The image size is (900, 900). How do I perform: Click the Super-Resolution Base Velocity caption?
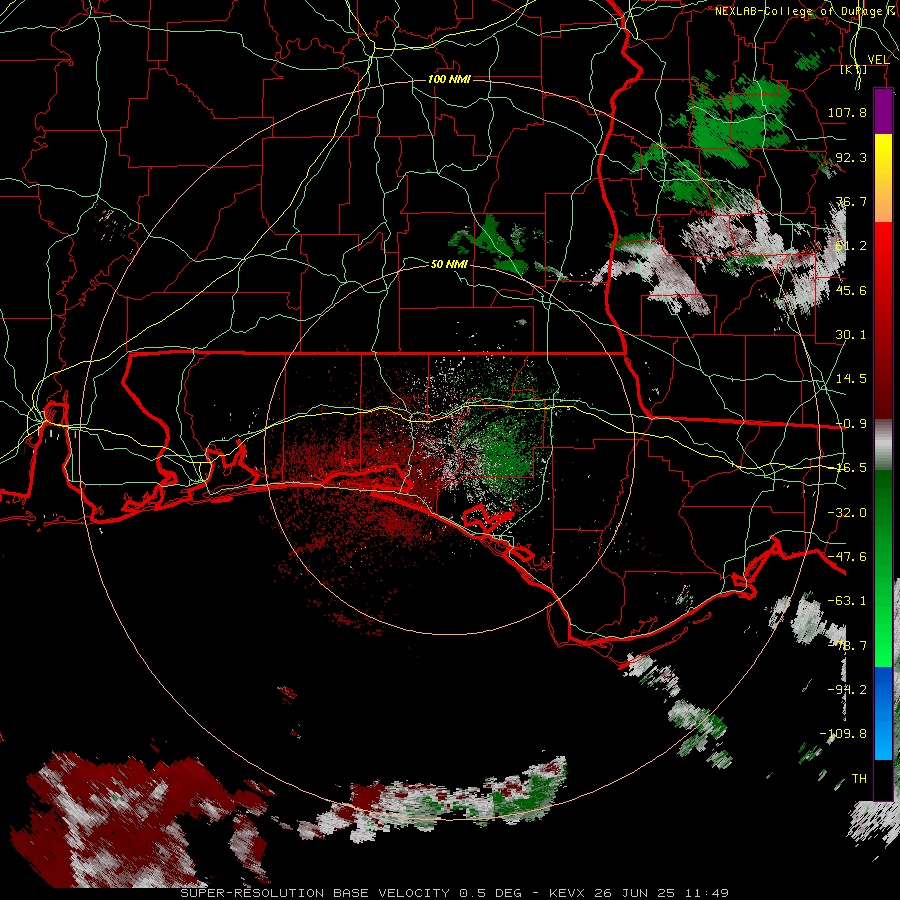455,893
